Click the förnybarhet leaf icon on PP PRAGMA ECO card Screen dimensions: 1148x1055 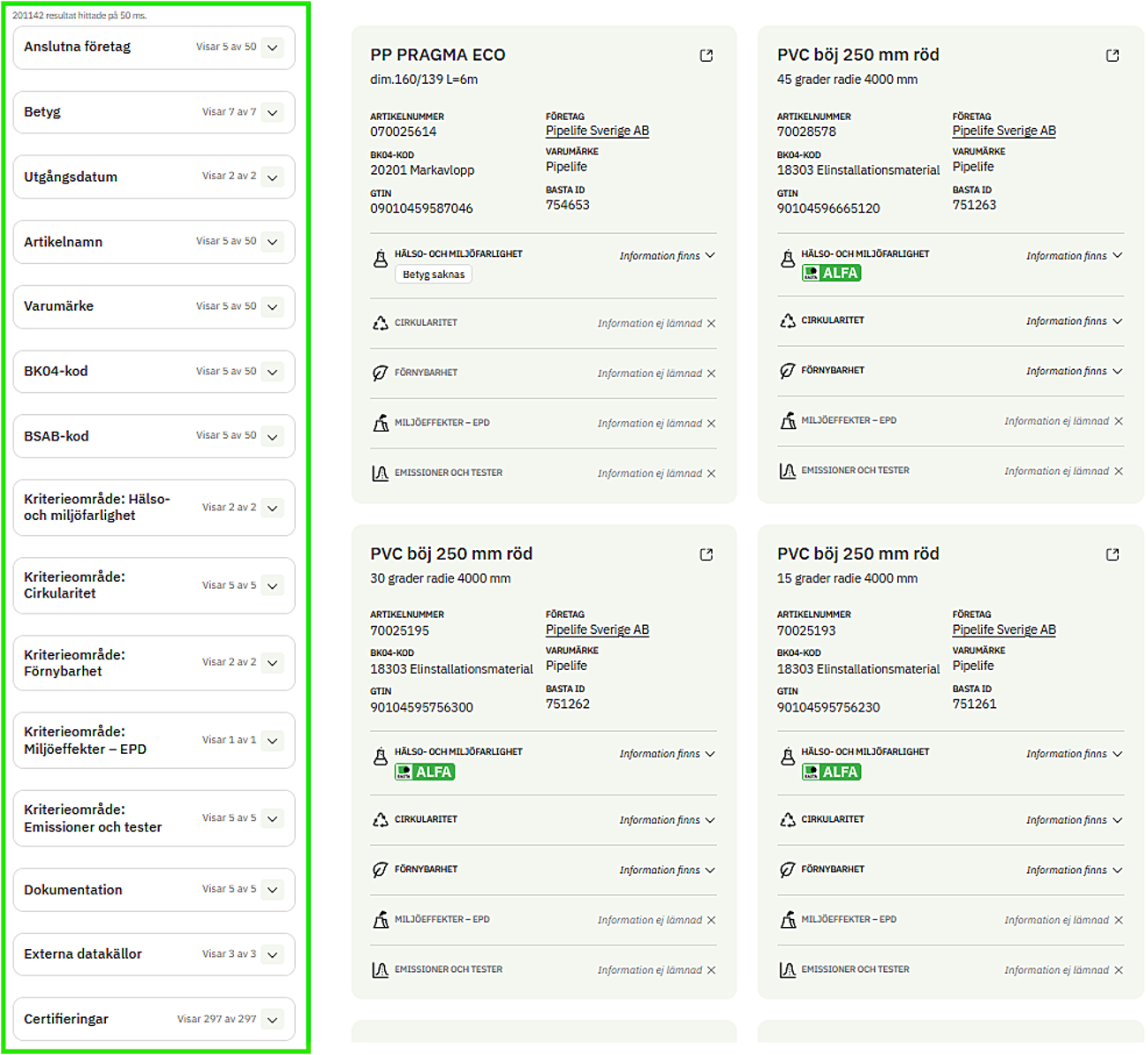click(x=381, y=373)
